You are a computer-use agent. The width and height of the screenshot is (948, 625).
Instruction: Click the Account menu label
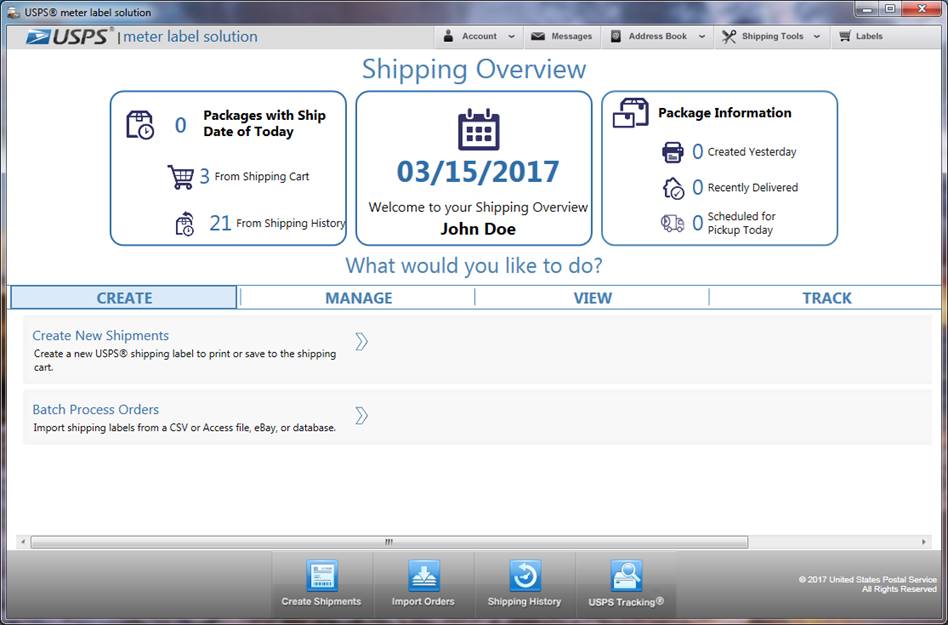click(479, 36)
